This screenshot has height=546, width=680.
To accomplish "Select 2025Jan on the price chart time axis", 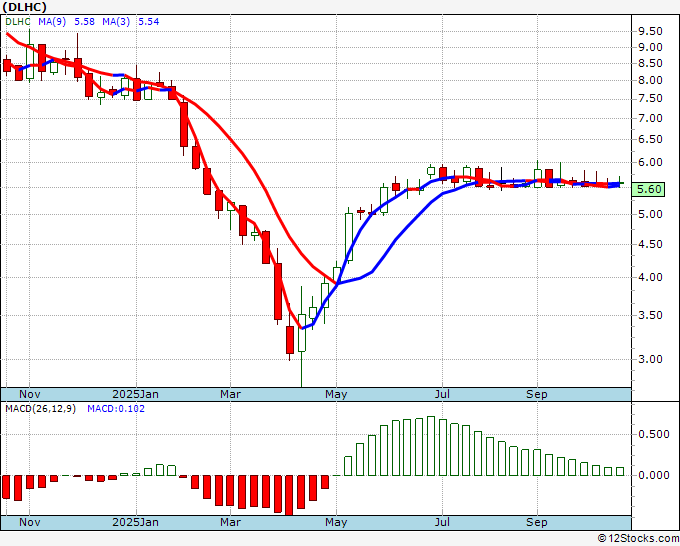I will pos(135,394).
